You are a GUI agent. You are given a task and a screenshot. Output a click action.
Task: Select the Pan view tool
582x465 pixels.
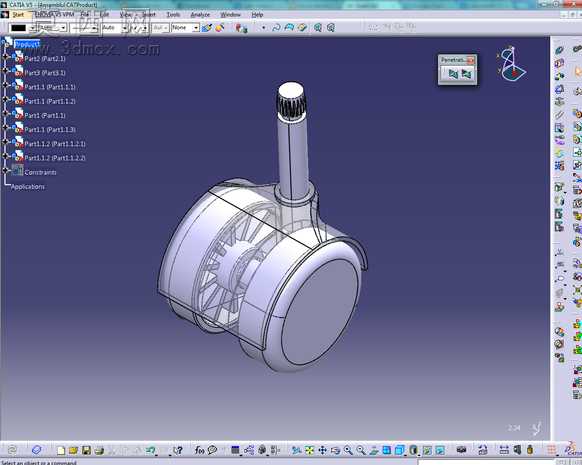[x=322, y=451]
